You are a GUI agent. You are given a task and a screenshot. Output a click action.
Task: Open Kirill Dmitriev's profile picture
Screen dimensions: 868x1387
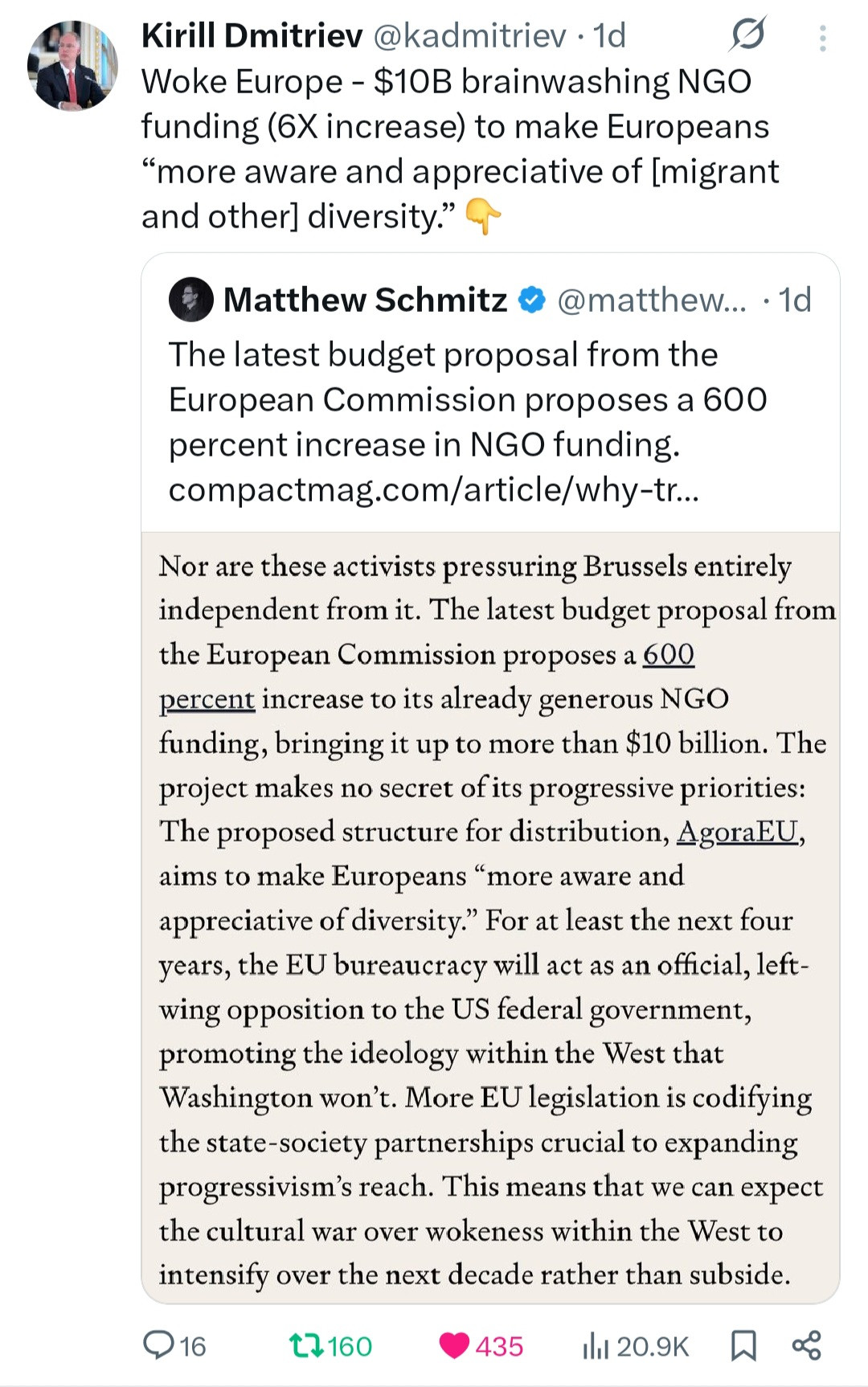72,65
